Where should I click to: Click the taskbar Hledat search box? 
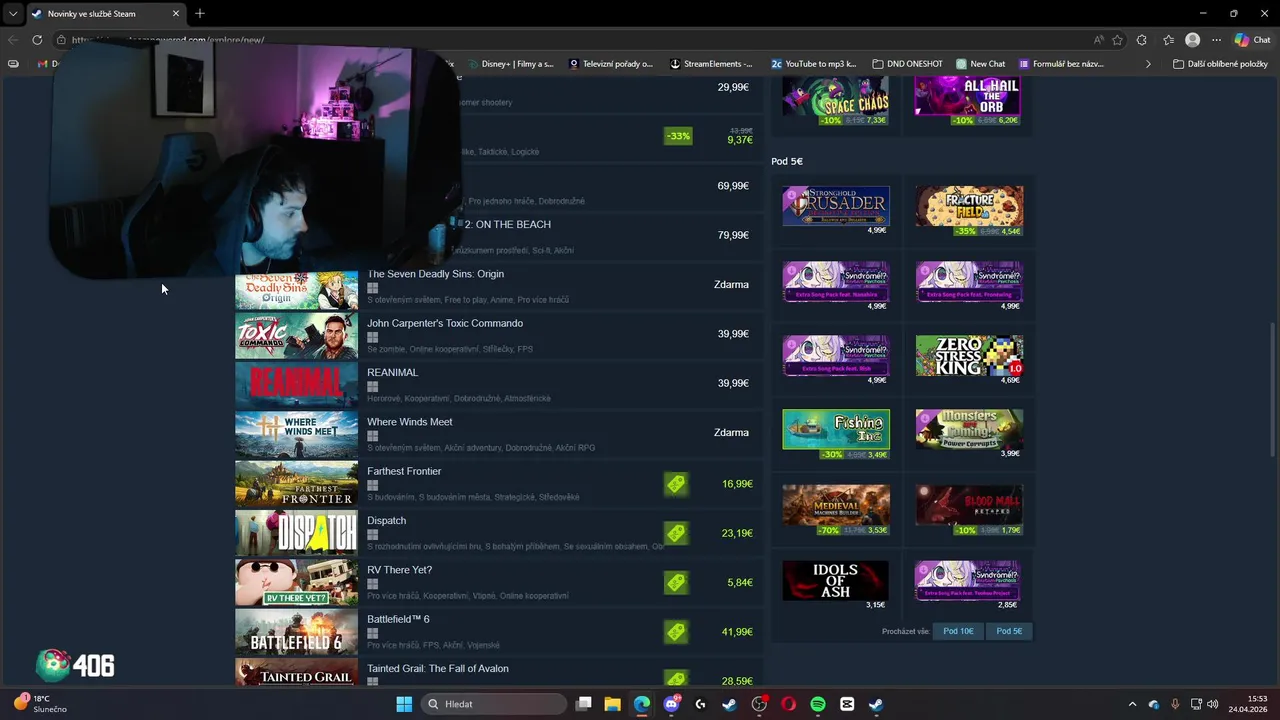[x=495, y=704]
